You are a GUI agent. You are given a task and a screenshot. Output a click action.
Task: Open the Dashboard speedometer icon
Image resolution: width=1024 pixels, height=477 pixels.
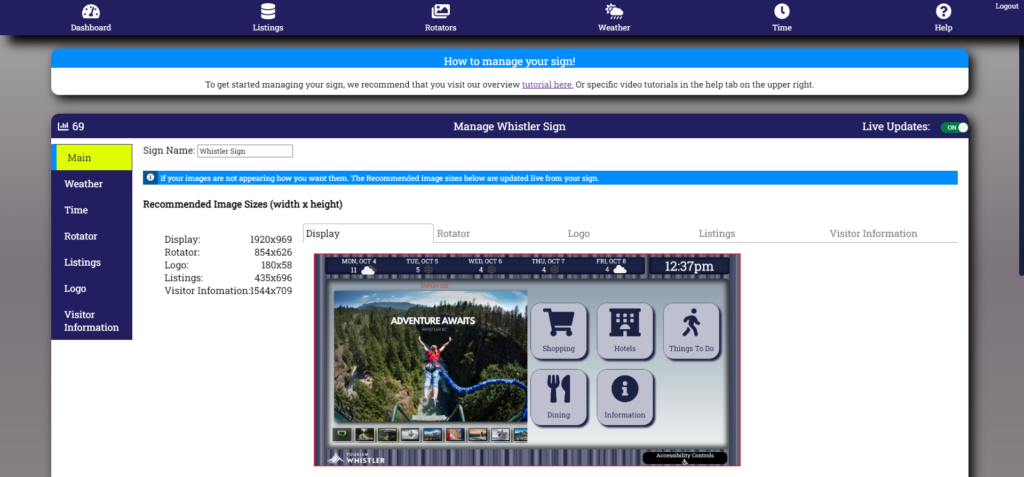[91, 12]
